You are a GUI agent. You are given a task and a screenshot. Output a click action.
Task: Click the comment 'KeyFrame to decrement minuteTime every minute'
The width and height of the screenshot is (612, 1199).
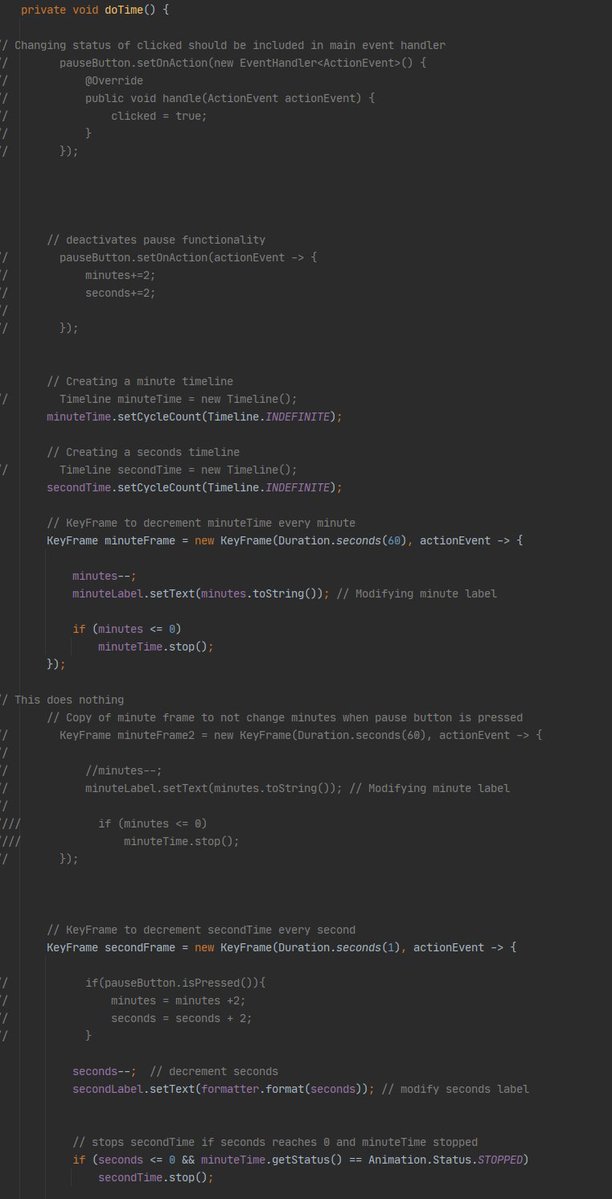click(x=201, y=522)
